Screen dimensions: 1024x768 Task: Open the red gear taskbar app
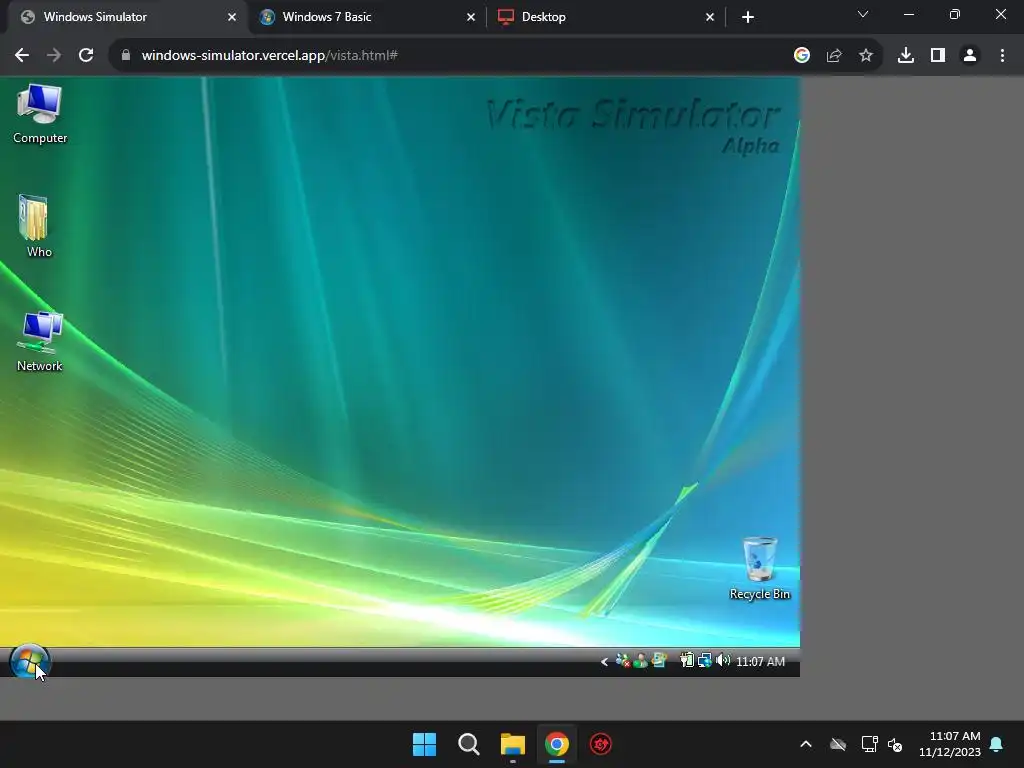point(601,744)
